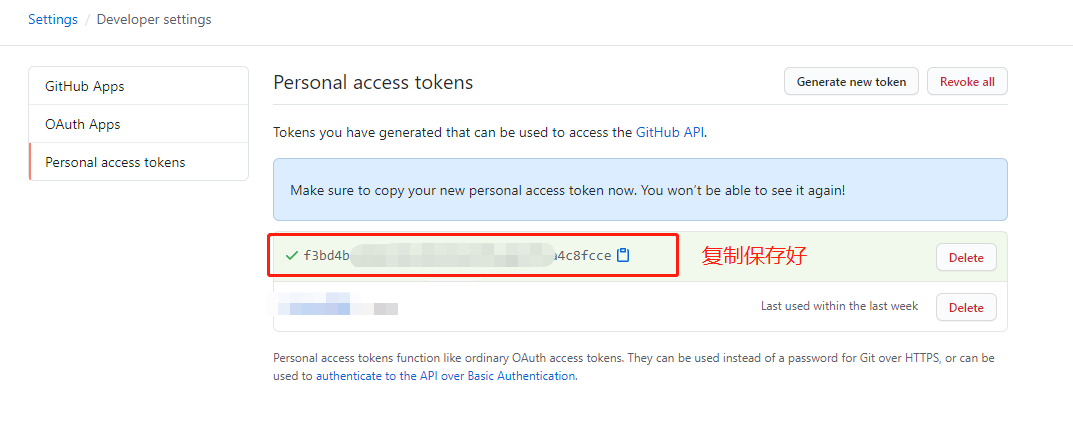Image resolution: width=1073 pixels, height=424 pixels.
Task: Click the Revoke all button
Action: pos(967,81)
